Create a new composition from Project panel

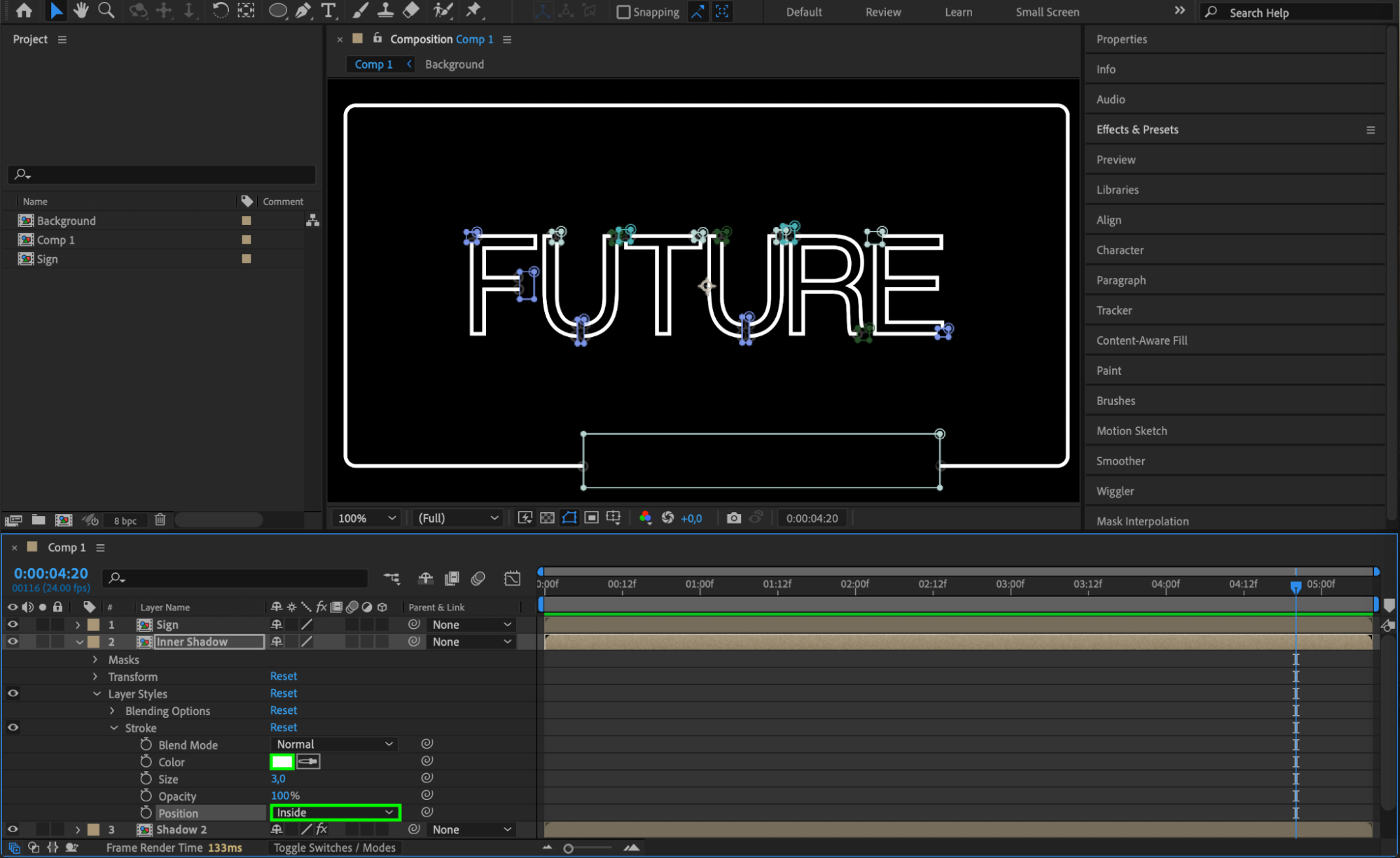pos(64,520)
